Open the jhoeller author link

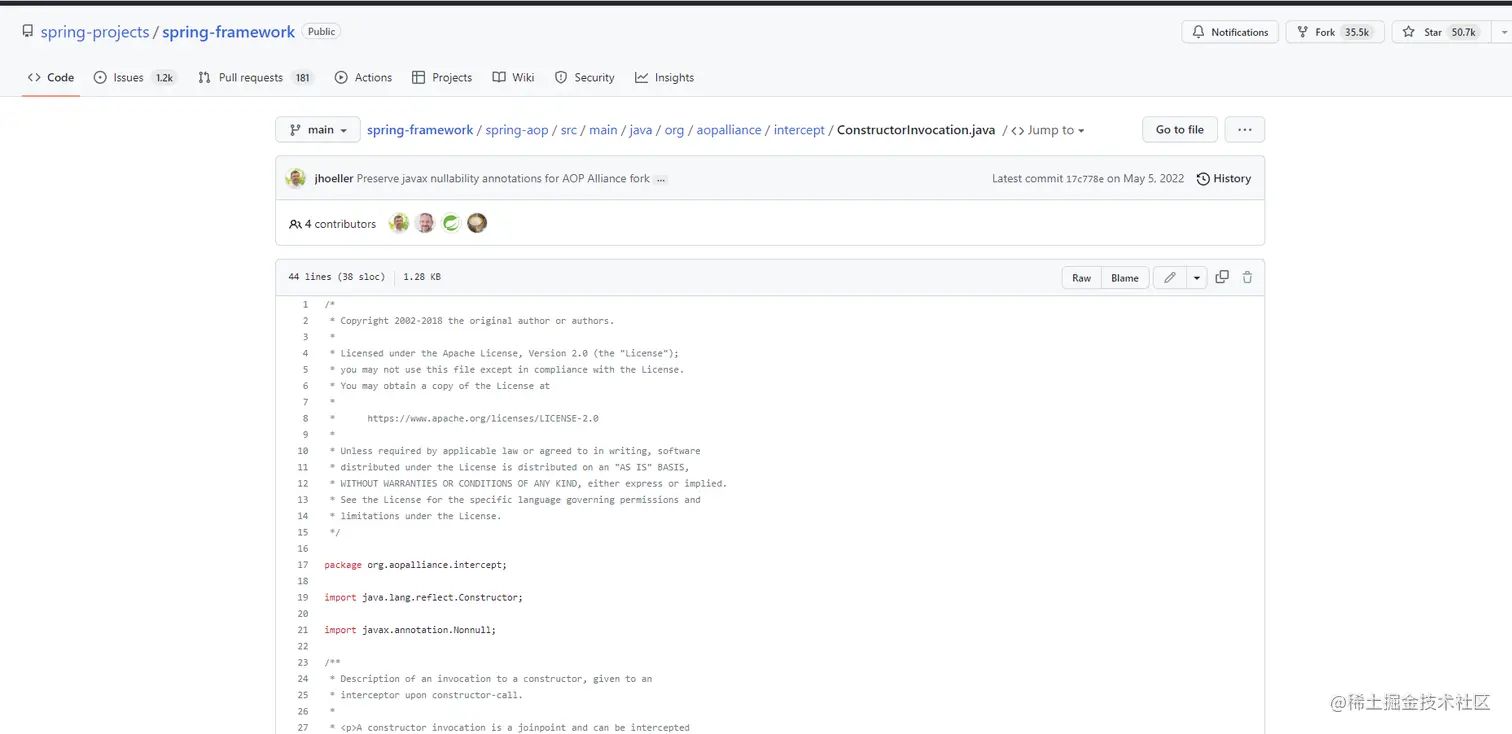coord(334,179)
